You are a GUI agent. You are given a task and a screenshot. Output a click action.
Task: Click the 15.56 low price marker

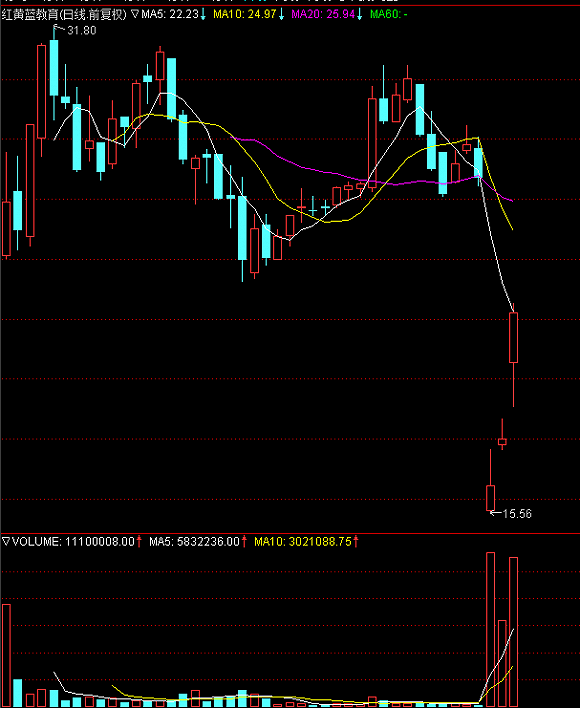click(517, 514)
